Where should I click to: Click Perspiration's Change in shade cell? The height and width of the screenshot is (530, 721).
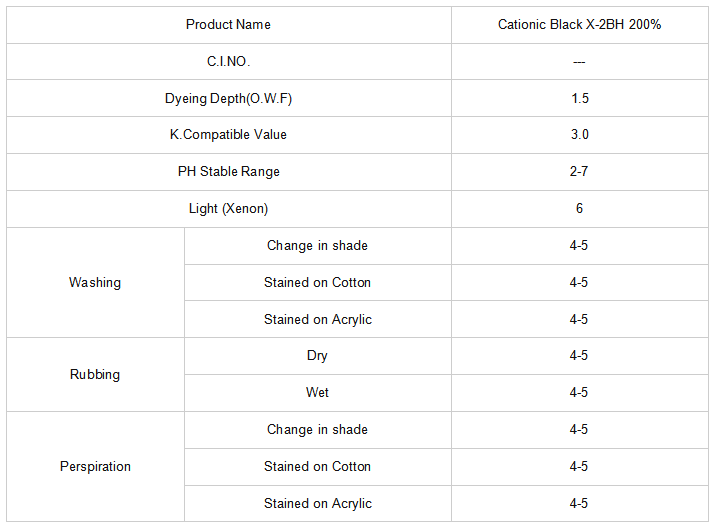coord(318,430)
